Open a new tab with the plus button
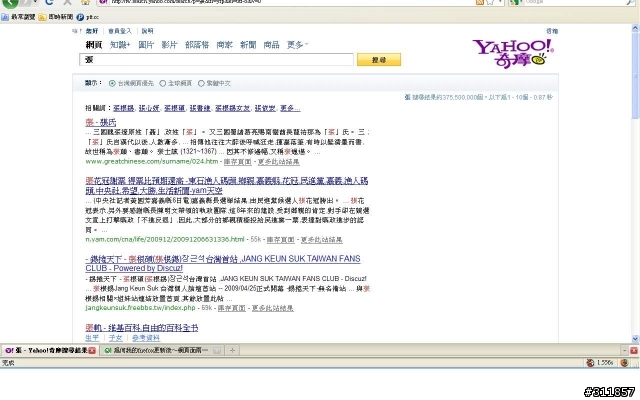The image size is (640, 400). pos(232,351)
